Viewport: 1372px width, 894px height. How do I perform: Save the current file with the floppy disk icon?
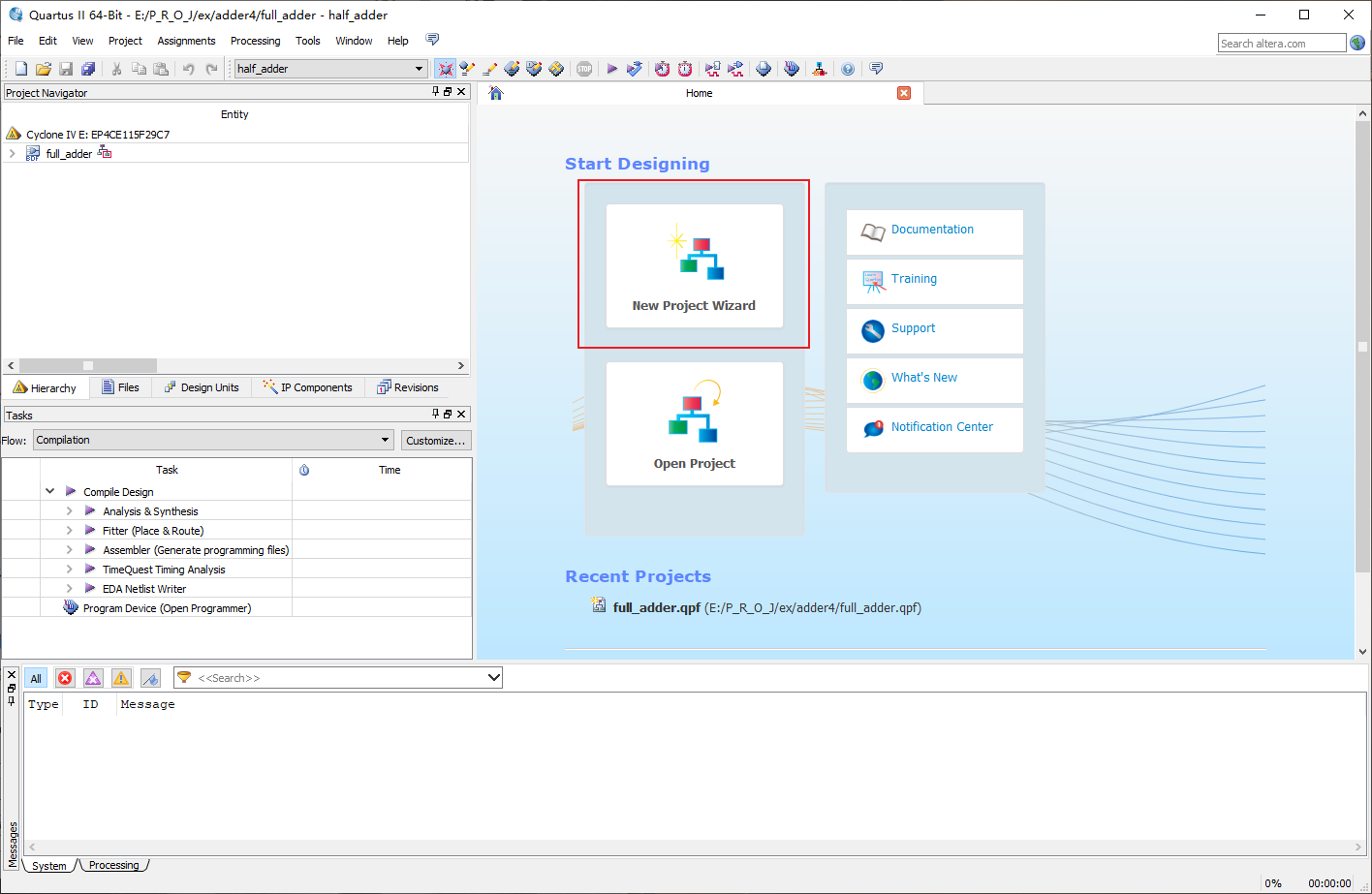pos(66,69)
